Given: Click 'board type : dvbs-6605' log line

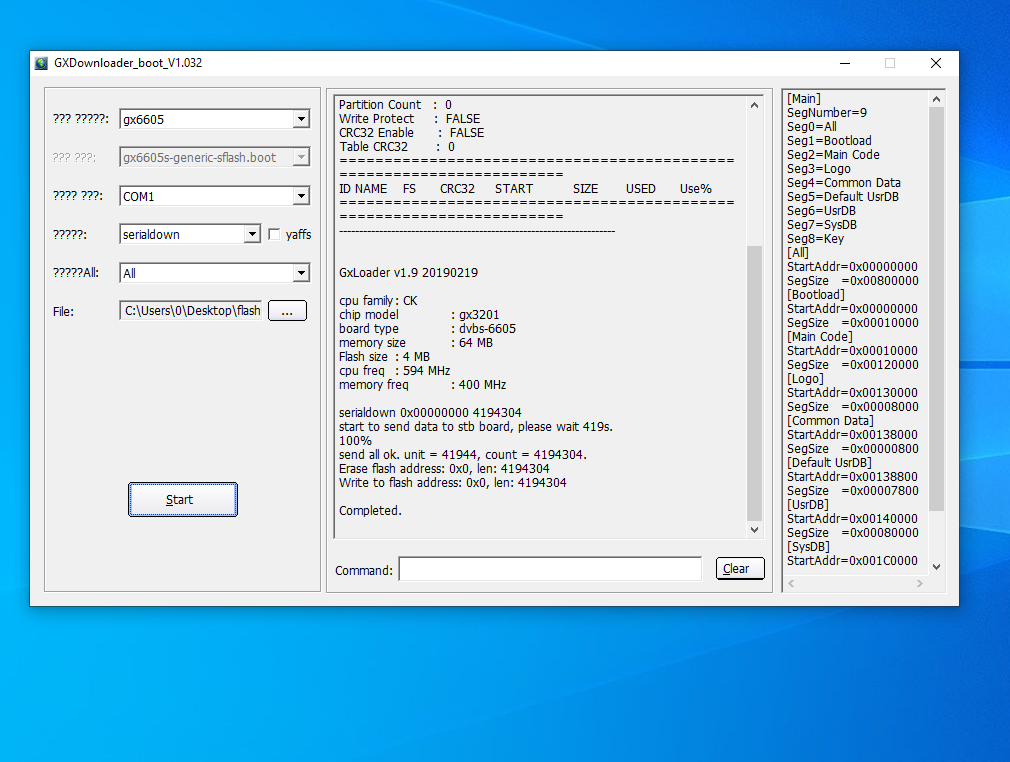Looking at the screenshot, I should [x=428, y=329].
